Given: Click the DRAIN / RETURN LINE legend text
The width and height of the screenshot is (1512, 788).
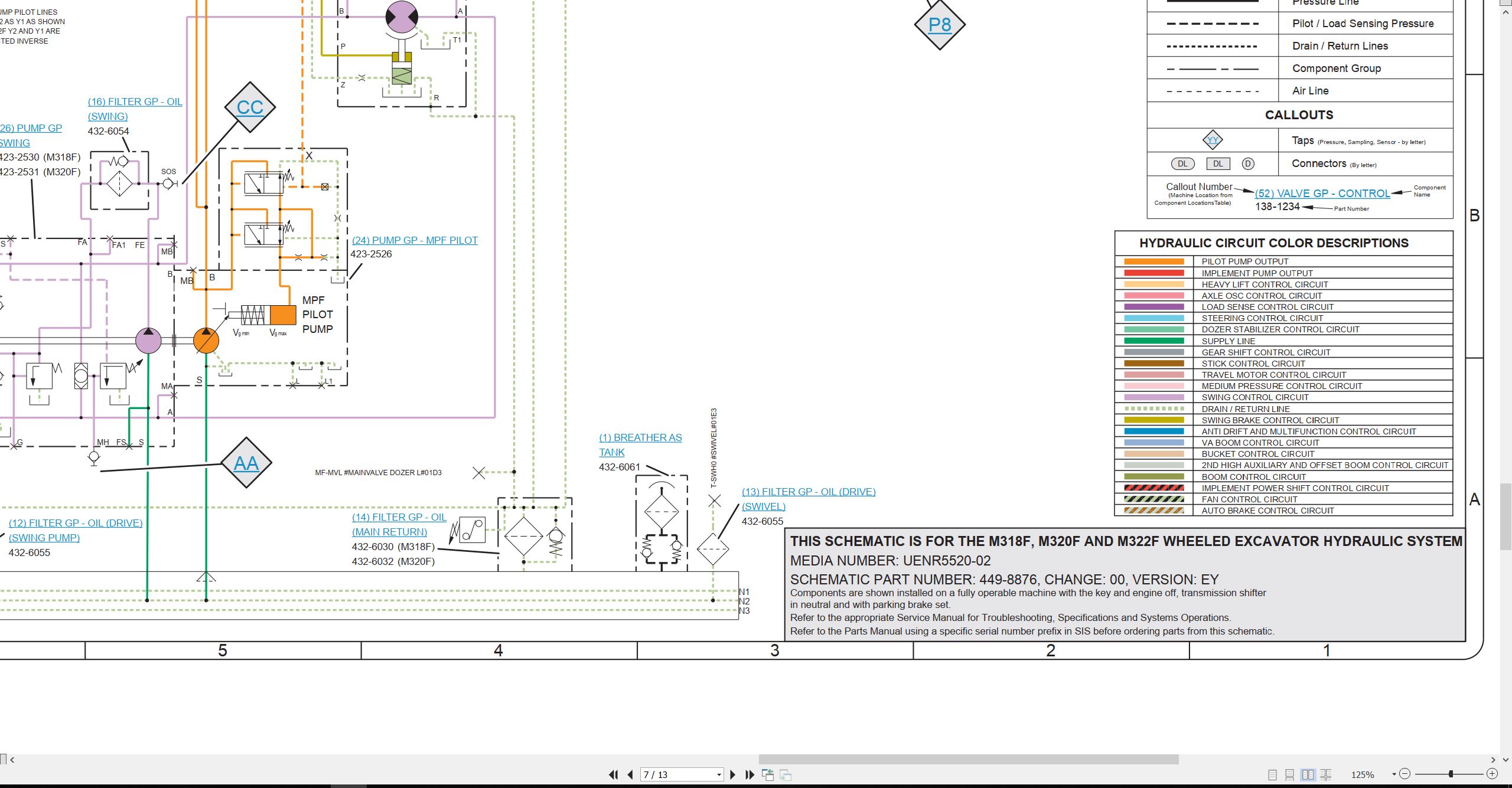Looking at the screenshot, I should [x=1246, y=409].
